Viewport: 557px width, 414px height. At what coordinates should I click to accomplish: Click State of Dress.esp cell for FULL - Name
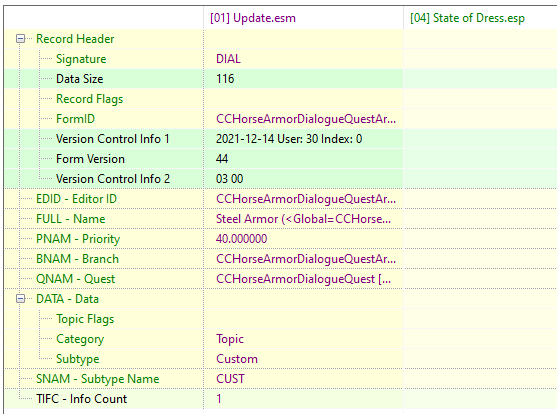[x=480, y=219]
